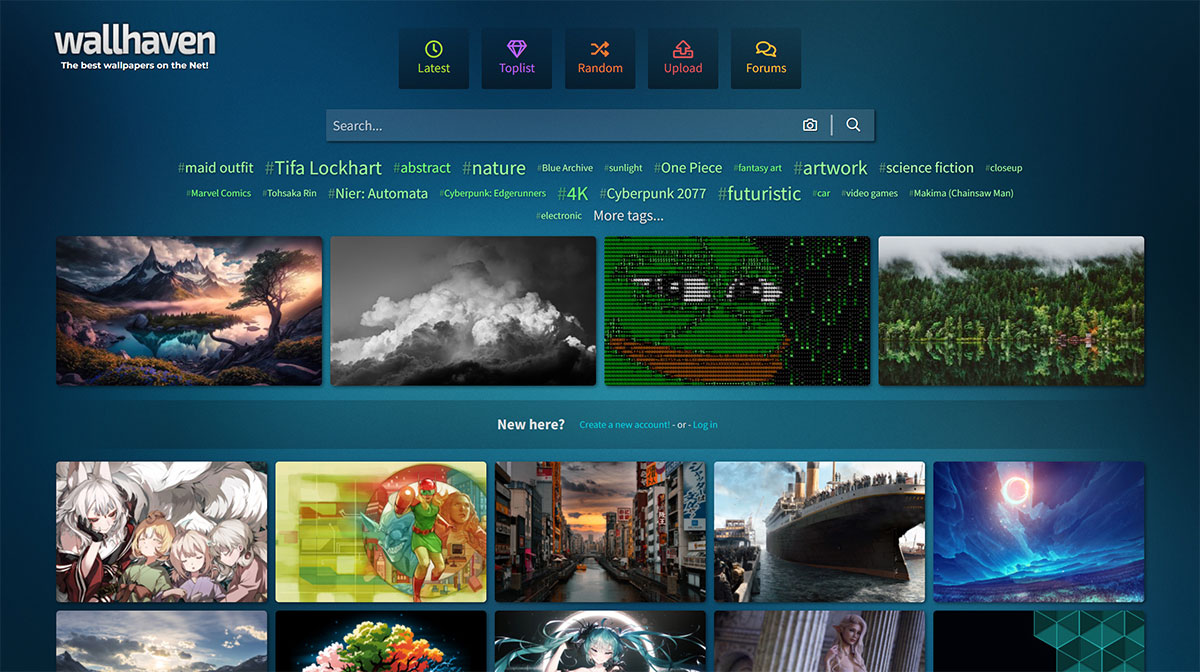This screenshot has height=672, width=1200.
Task: Open the green Pepe ASCII wallpaper
Action: pos(736,310)
